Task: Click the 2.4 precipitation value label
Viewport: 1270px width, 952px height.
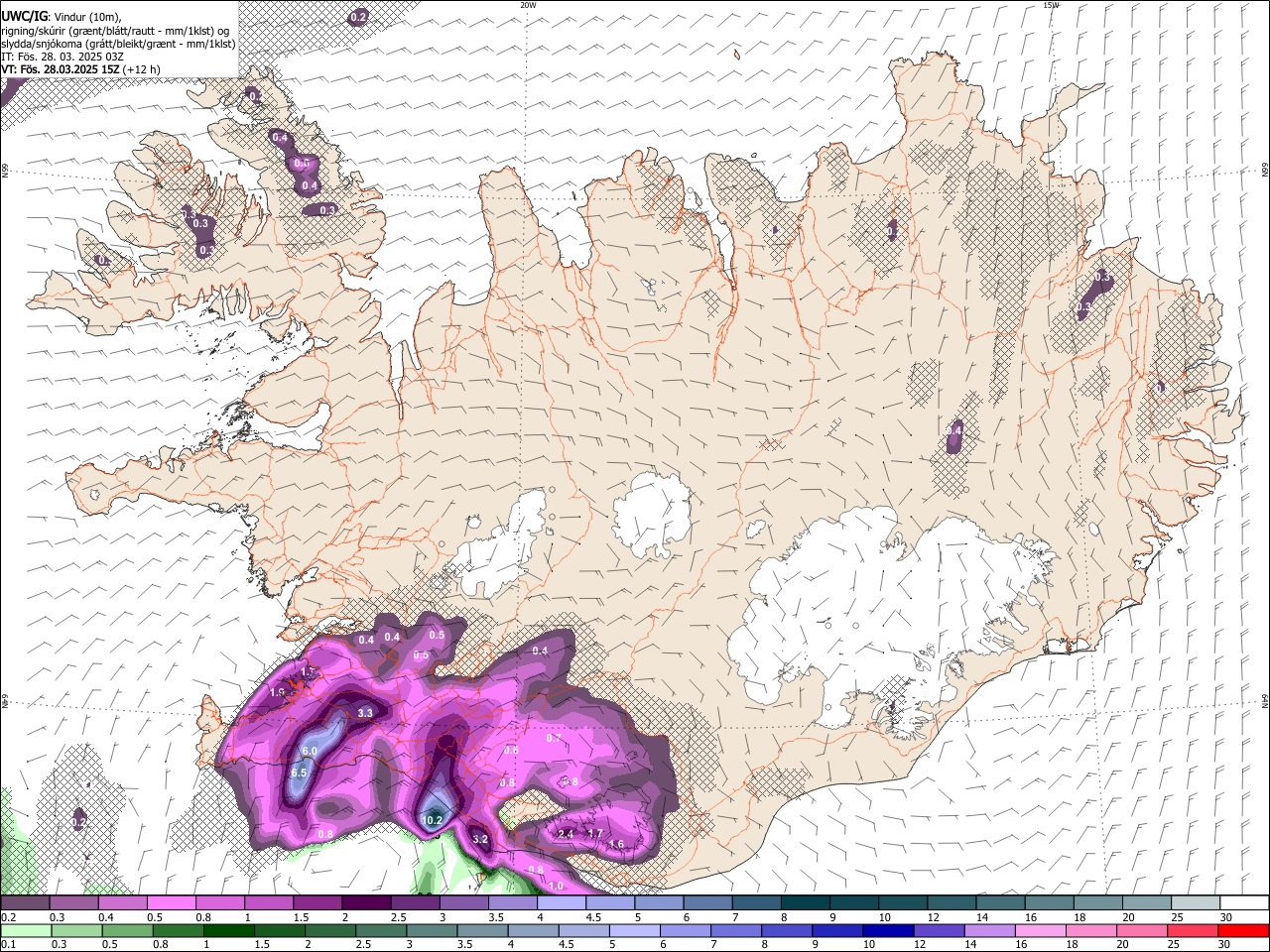Action: [x=566, y=835]
